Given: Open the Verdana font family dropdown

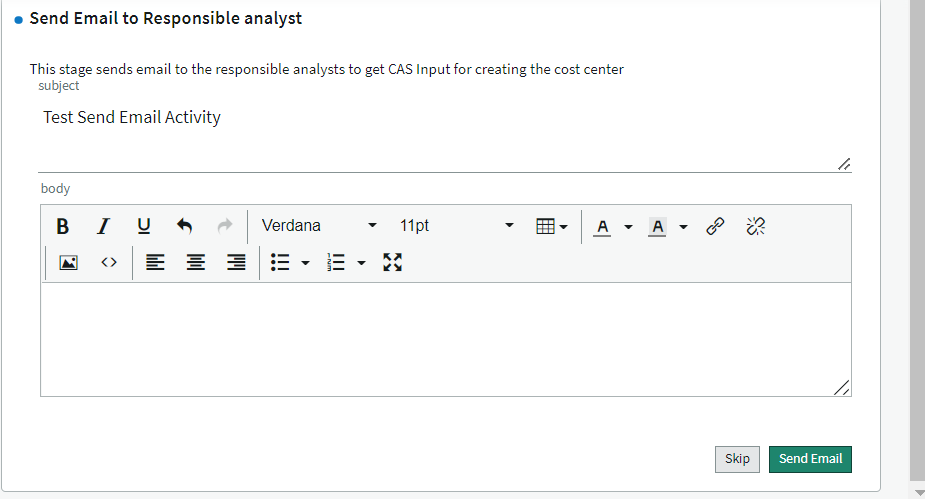Looking at the screenshot, I should (x=319, y=226).
